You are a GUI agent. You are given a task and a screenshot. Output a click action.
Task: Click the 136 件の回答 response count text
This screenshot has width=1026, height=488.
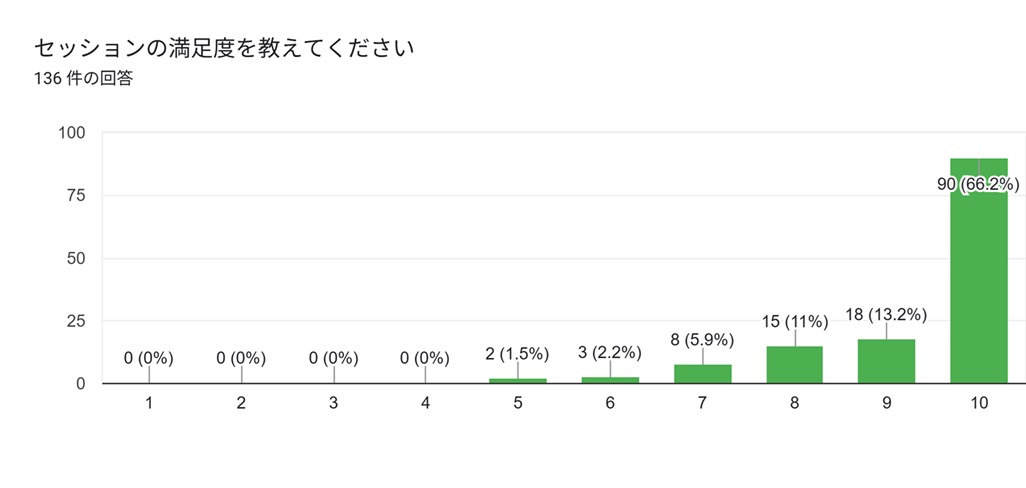tap(82, 79)
